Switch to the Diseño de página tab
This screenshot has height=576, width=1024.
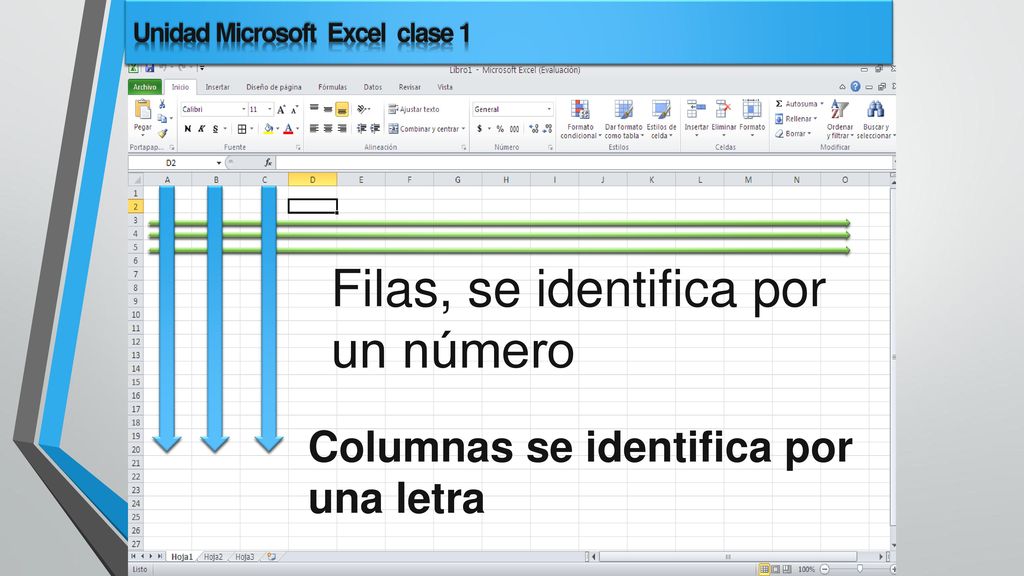[x=274, y=87]
